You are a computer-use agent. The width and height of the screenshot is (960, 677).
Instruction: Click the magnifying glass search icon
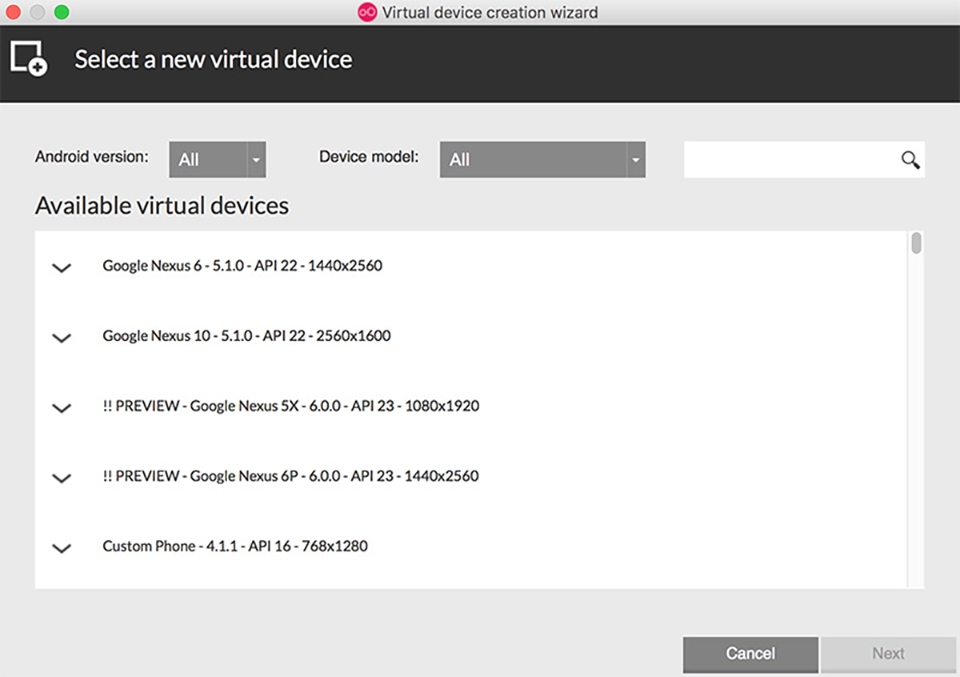point(910,160)
